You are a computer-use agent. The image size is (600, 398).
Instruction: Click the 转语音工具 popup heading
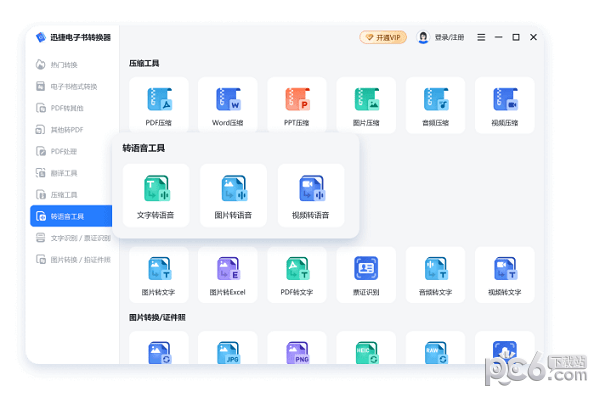click(143, 148)
